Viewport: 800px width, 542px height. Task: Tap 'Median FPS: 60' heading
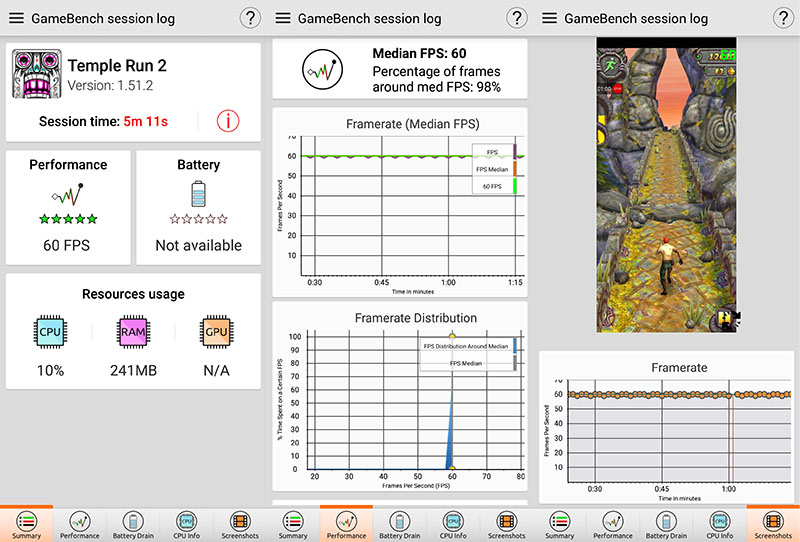(x=419, y=53)
